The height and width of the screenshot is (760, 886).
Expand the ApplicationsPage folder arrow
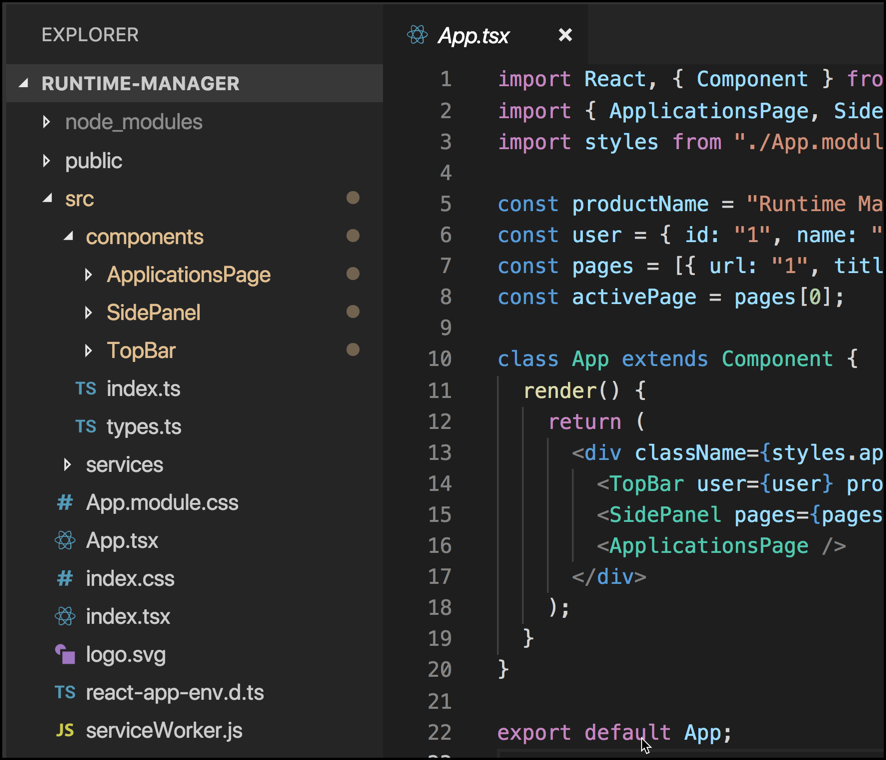tap(88, 275)
